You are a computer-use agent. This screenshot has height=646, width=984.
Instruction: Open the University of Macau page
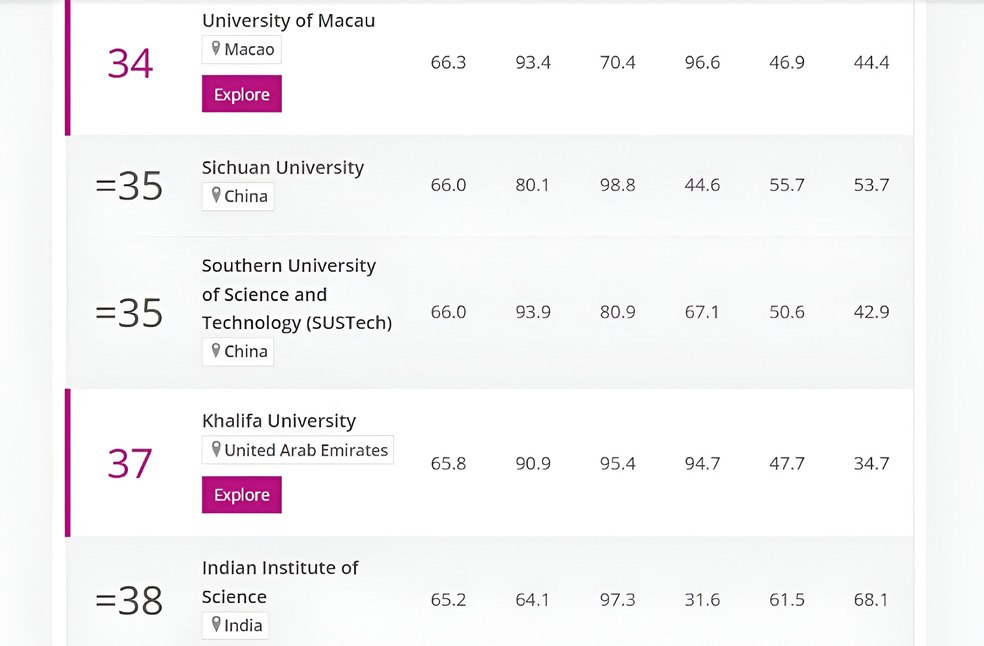pyautogui.click(x=289, y=20)
